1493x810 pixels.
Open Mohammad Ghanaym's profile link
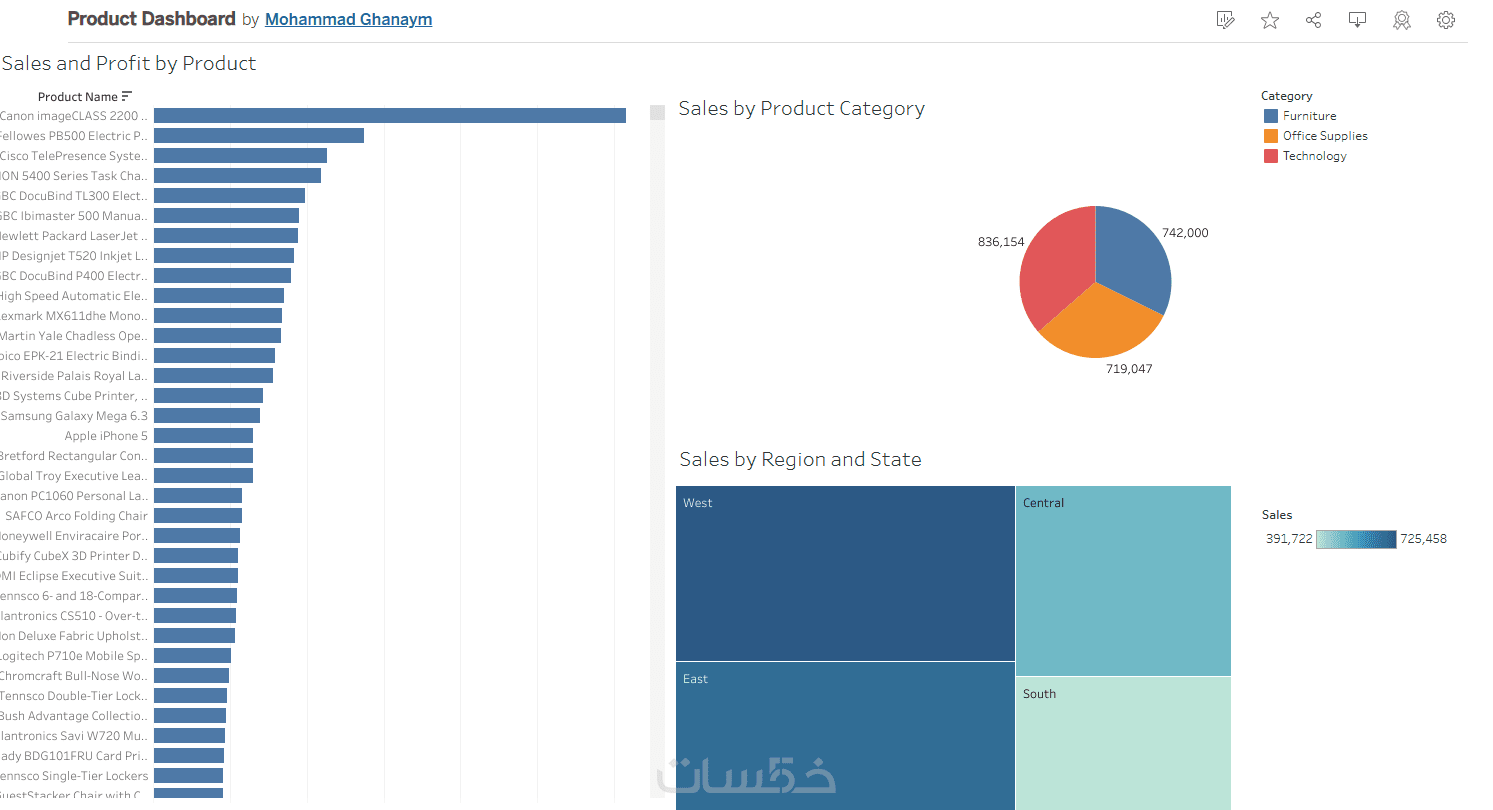tap(349, 19)
